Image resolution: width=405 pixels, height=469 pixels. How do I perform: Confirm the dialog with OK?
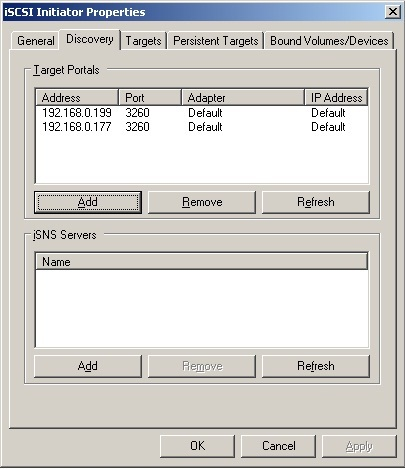click(x=197, y=446)
